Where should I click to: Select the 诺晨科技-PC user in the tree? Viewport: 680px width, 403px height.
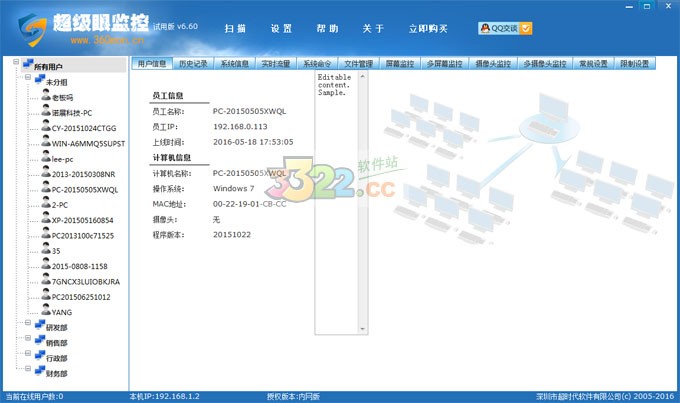[x=72, y=113]
